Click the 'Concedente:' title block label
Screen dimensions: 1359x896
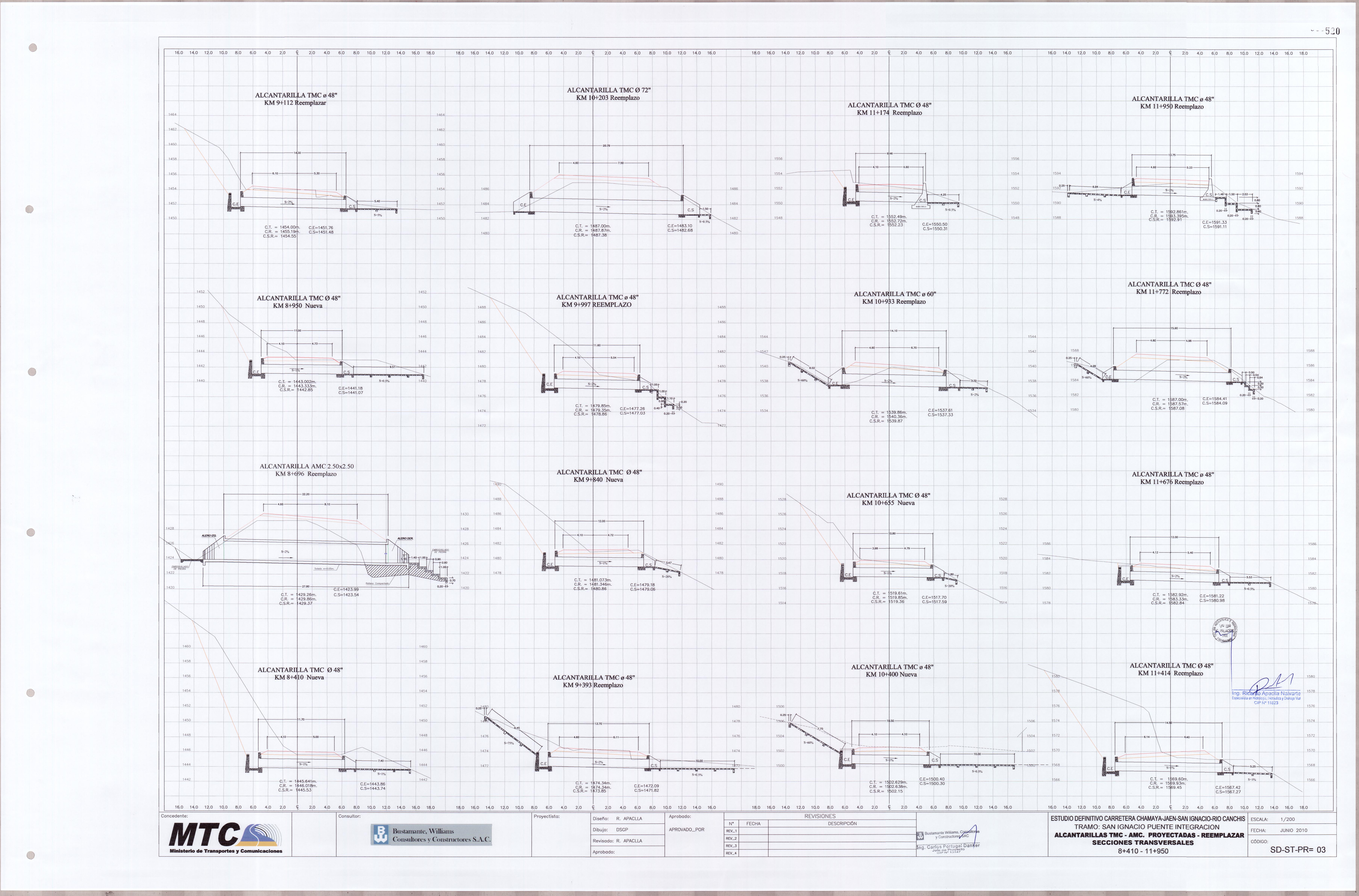click(174, 816)
